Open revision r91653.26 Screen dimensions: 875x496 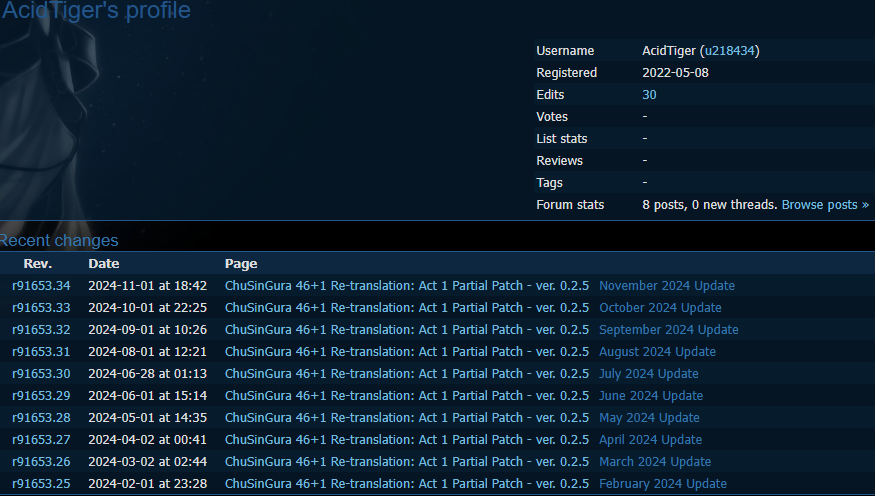click(x=41, y=462)
